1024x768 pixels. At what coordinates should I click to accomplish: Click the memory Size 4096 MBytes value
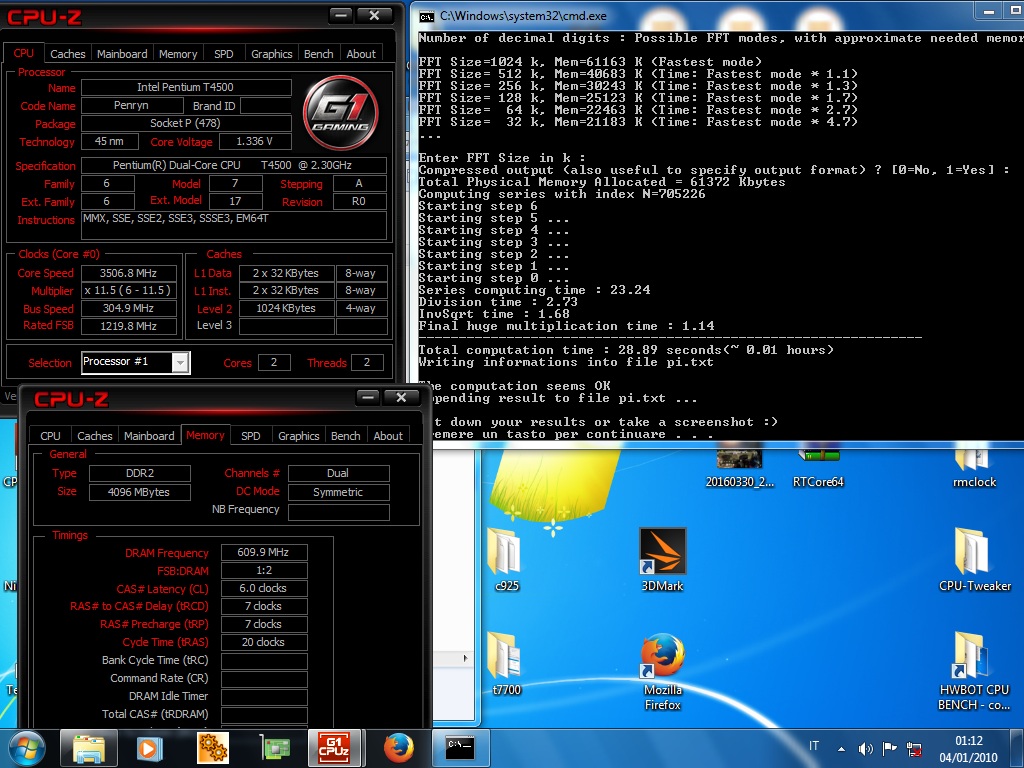tap(139, 492)
